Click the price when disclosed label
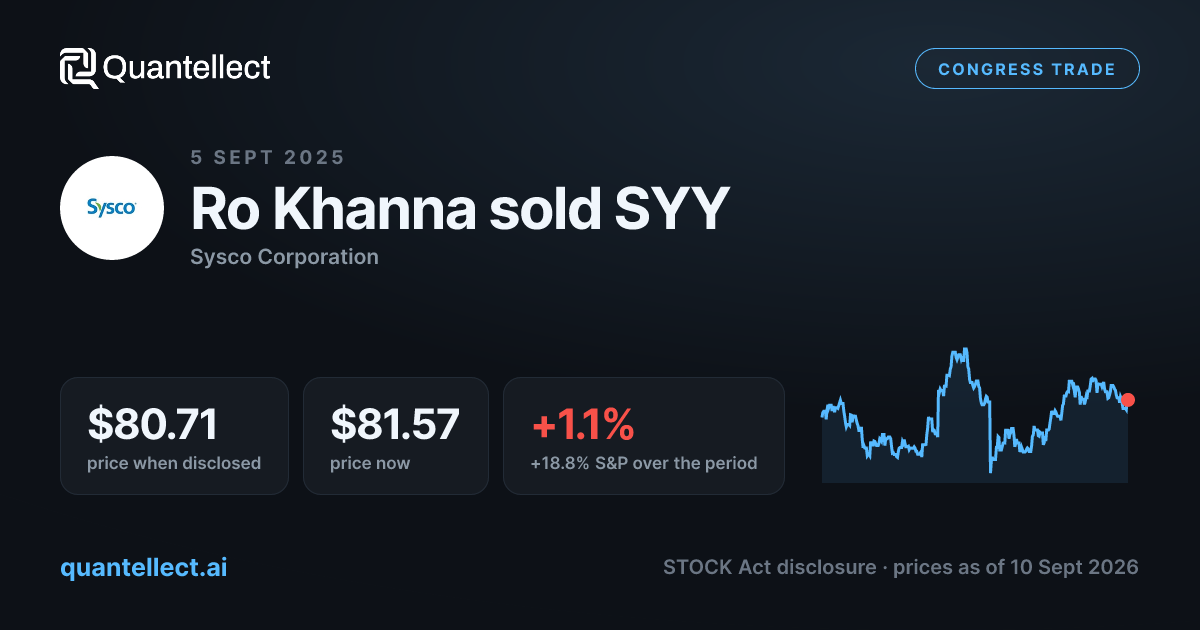Viewport: 1200px width, 630px height. tap(174, 463)
